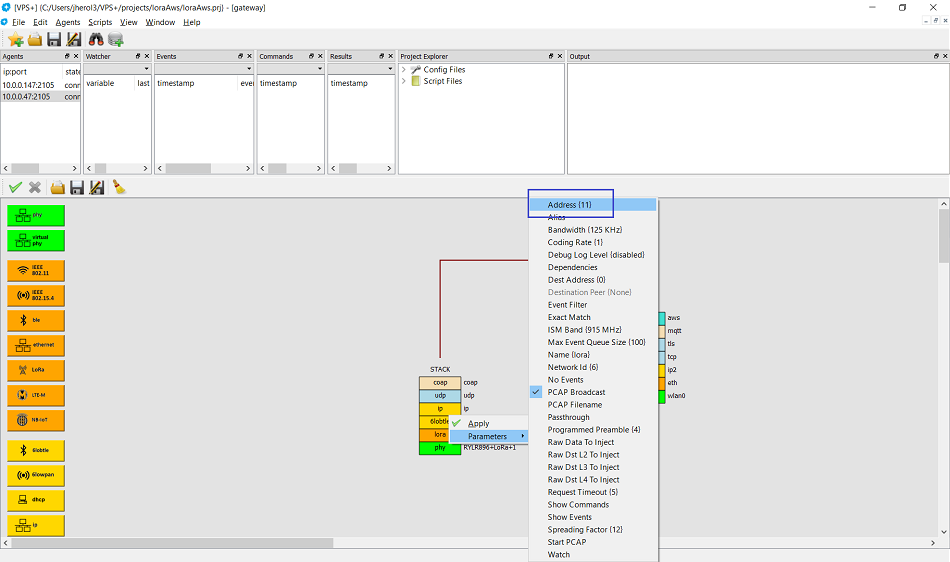Select Spreading Factor (12) menu entry
The height and width of the screenshot is (562, 950).
(584, 530)
